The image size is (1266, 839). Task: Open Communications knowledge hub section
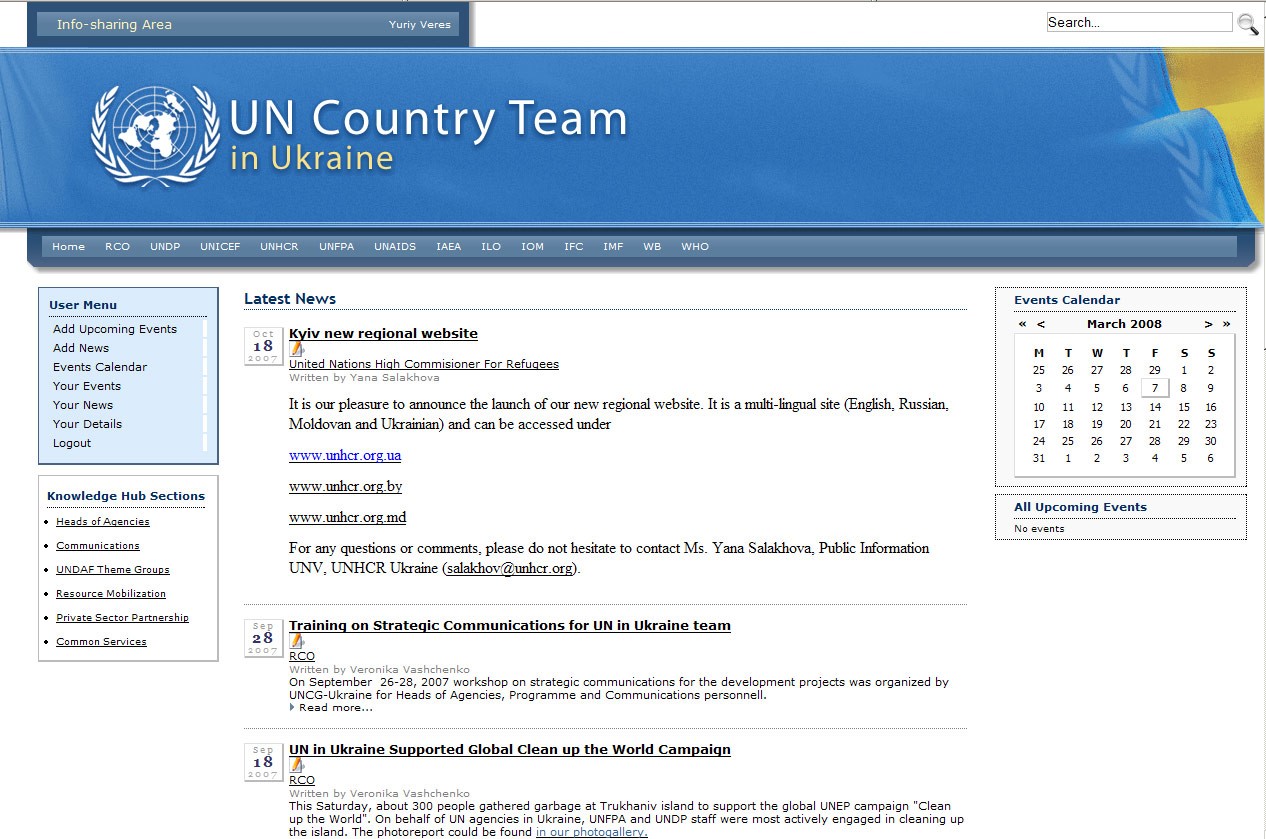(98, 546)
